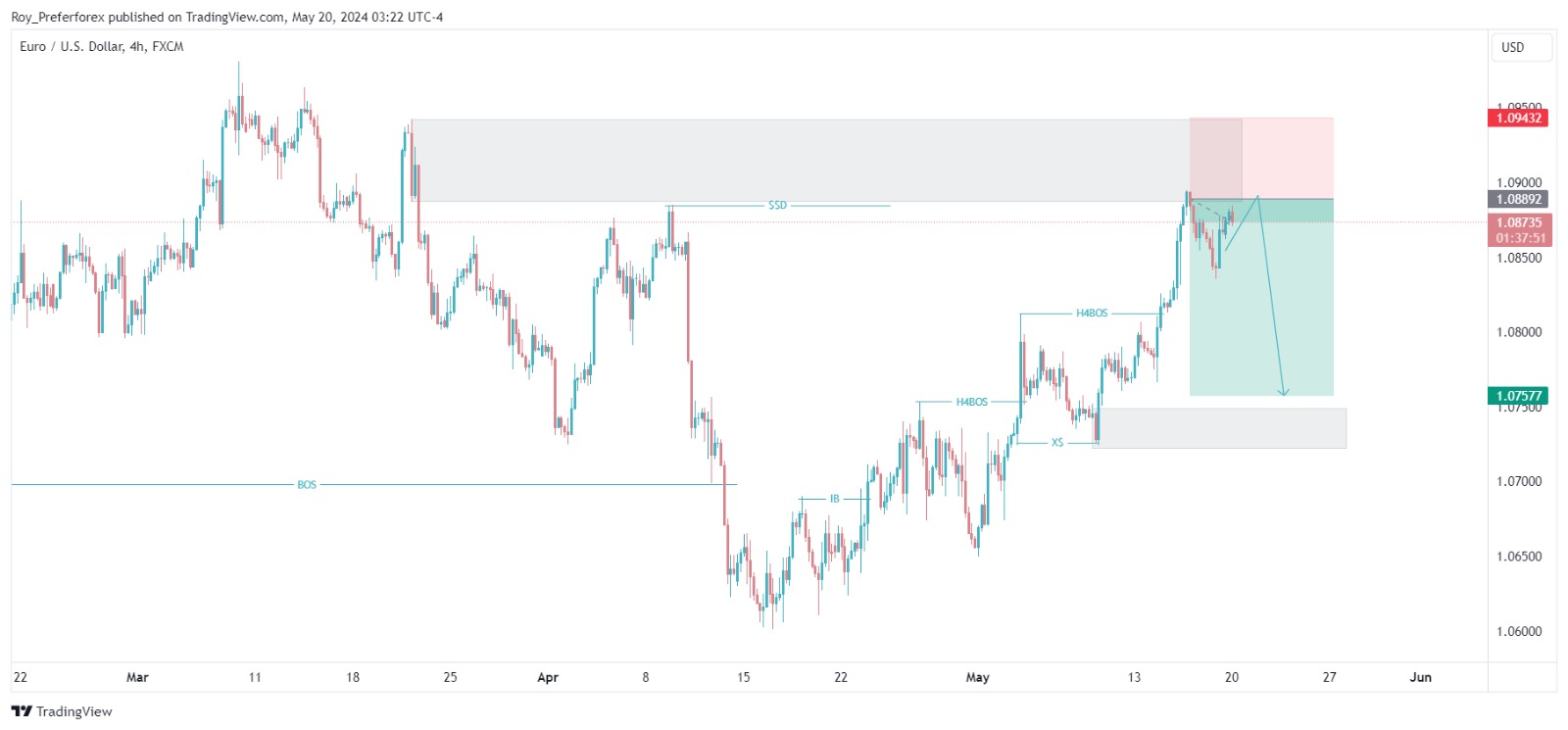Click the TradingView logo icon

click(22, 711)
